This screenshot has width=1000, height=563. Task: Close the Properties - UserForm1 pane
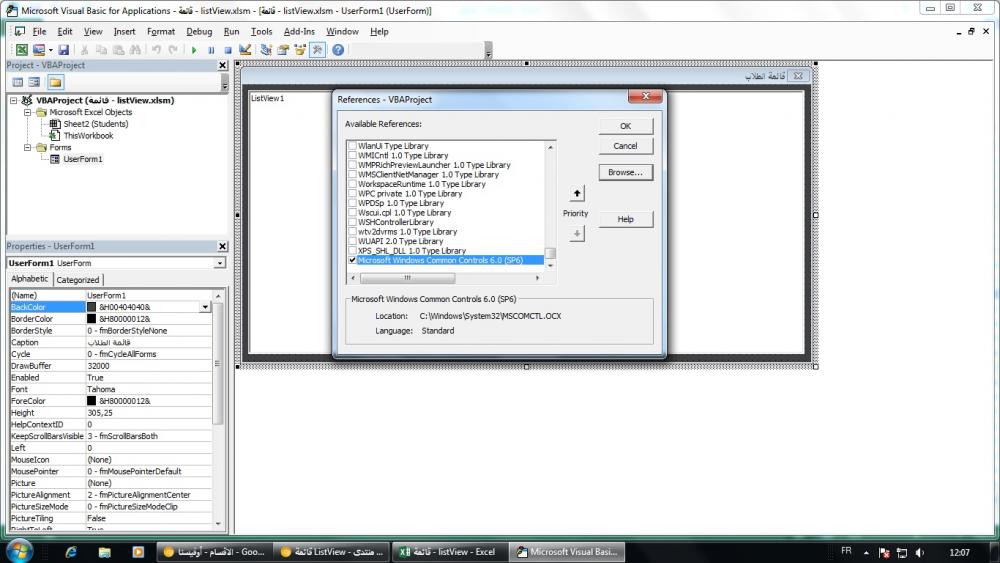[223, 246]
